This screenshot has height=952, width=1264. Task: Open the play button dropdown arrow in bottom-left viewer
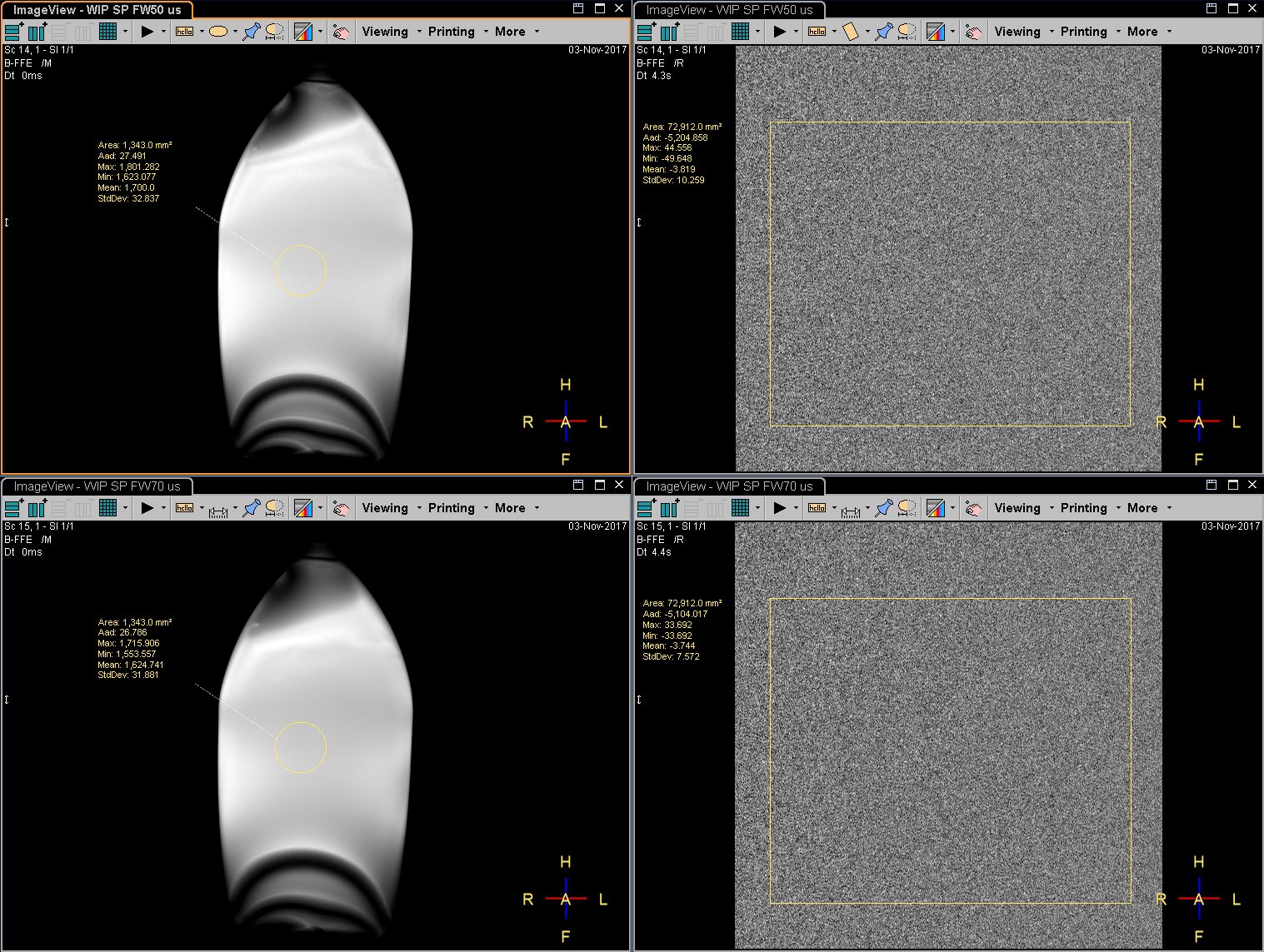(163, 508)
